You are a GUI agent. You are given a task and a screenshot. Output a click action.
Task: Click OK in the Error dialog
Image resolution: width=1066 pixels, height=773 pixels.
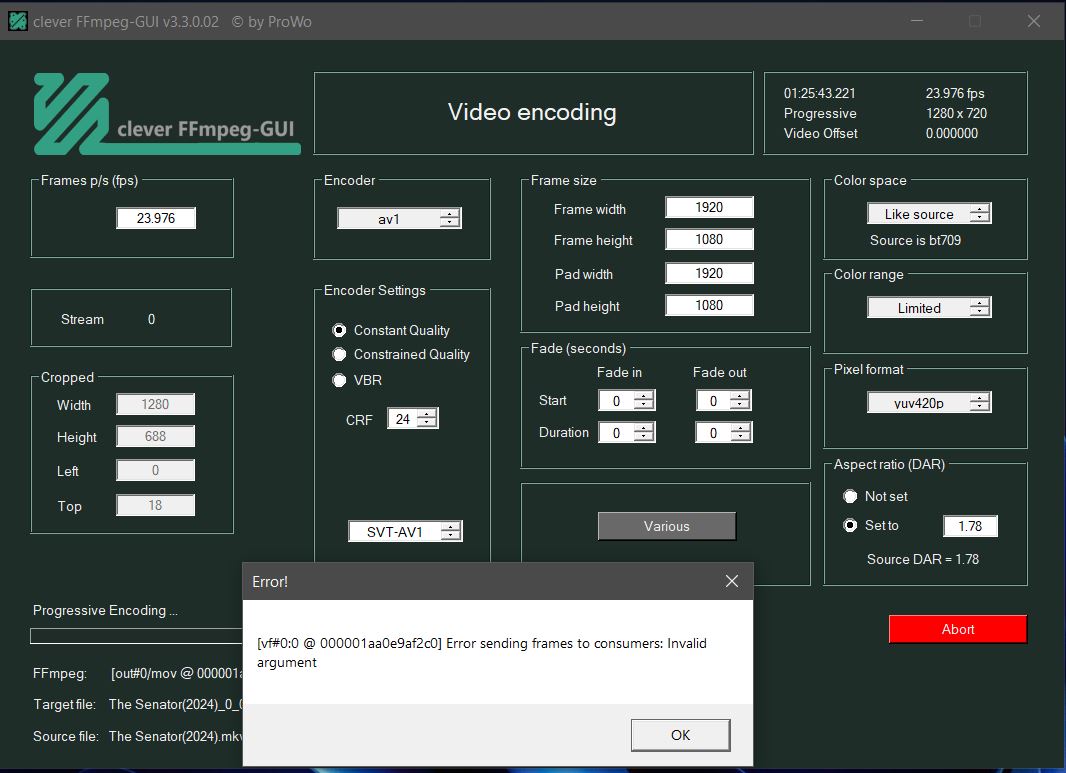coord(681,735)
